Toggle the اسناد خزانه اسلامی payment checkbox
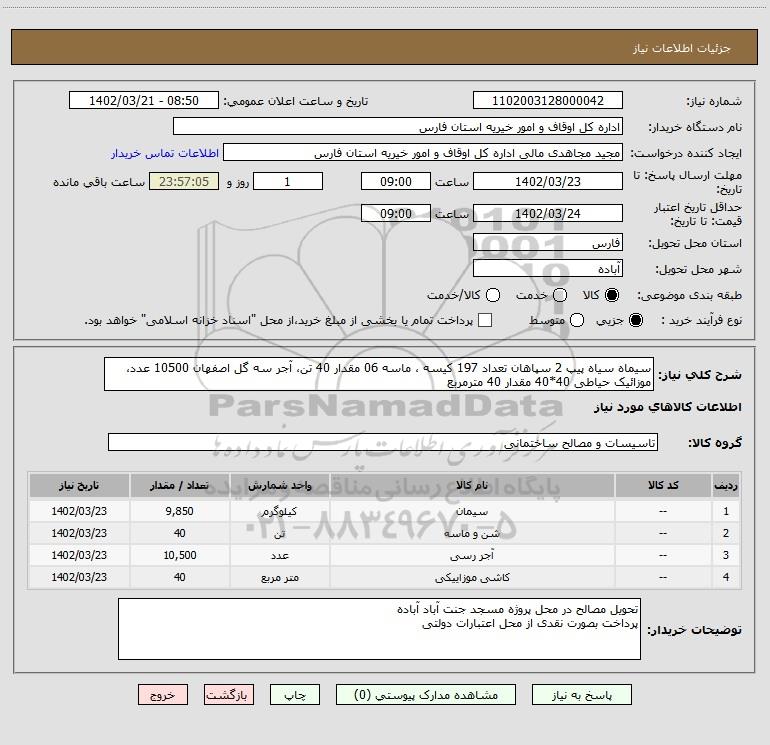This screenshot has width=770, height=745. click(485, 320)
